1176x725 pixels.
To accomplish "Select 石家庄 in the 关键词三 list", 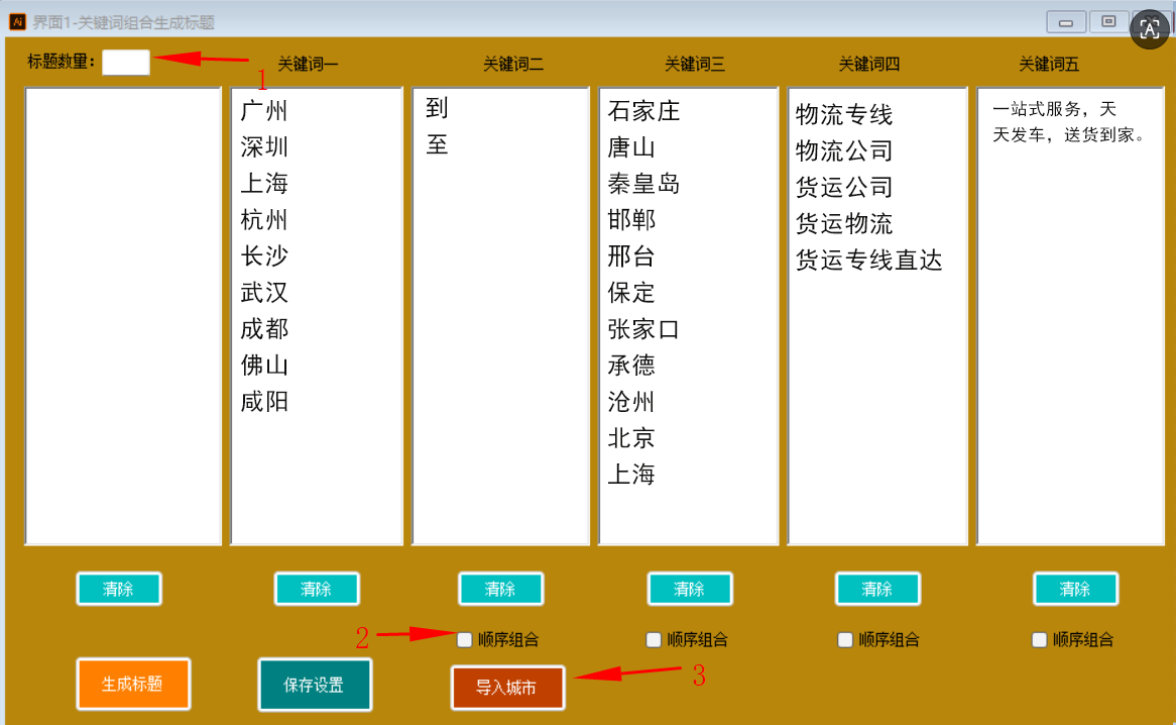I will click(x=644, y=111).
